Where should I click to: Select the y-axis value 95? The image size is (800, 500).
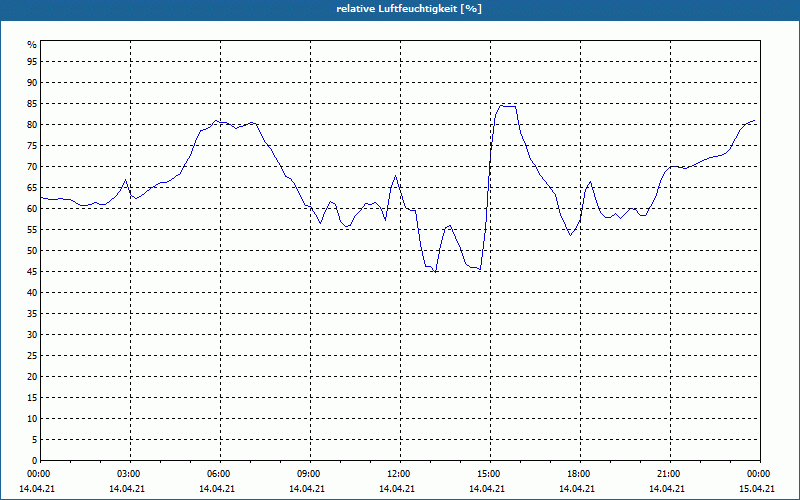tap(32, 62)
